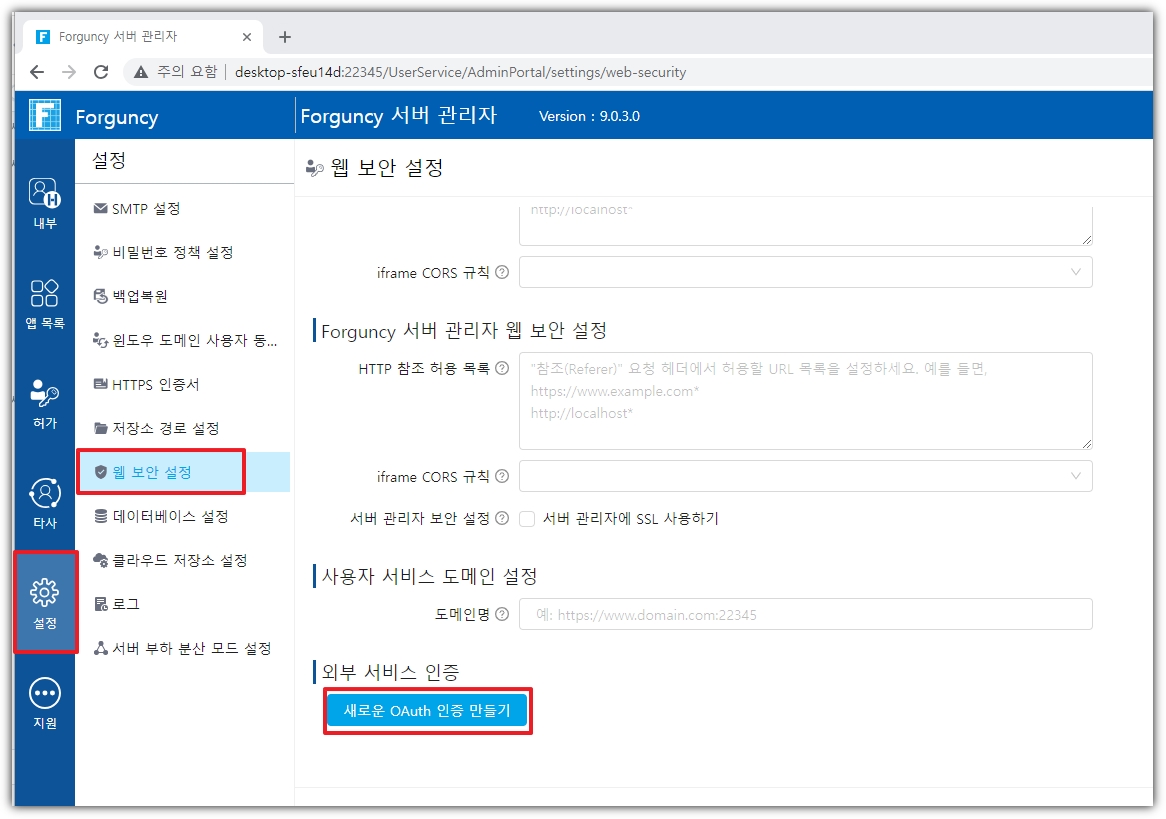Open the 내부 section in left sidebar
1166x819 pixels.
click(x=45, y=201)
